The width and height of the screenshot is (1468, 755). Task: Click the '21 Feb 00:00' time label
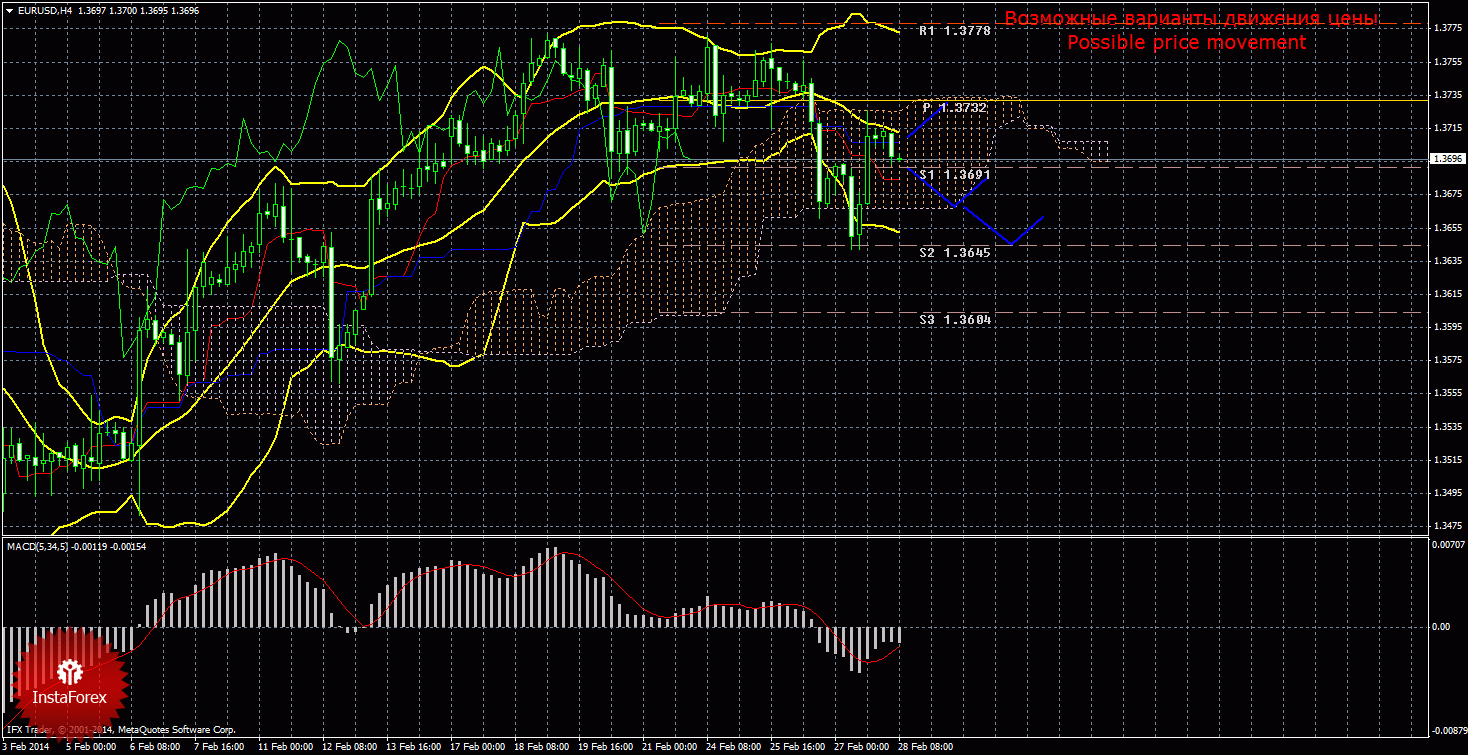[669, 747]
